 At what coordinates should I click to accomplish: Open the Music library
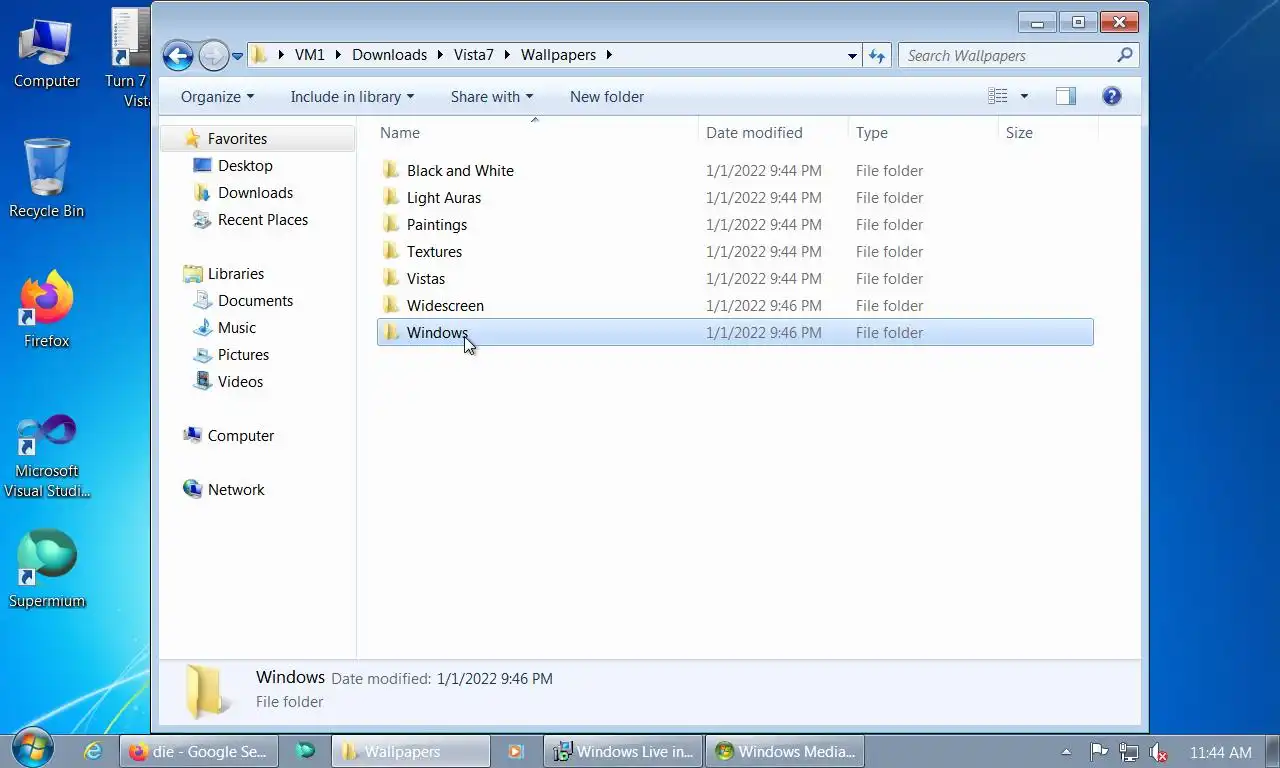pos(237,328)
